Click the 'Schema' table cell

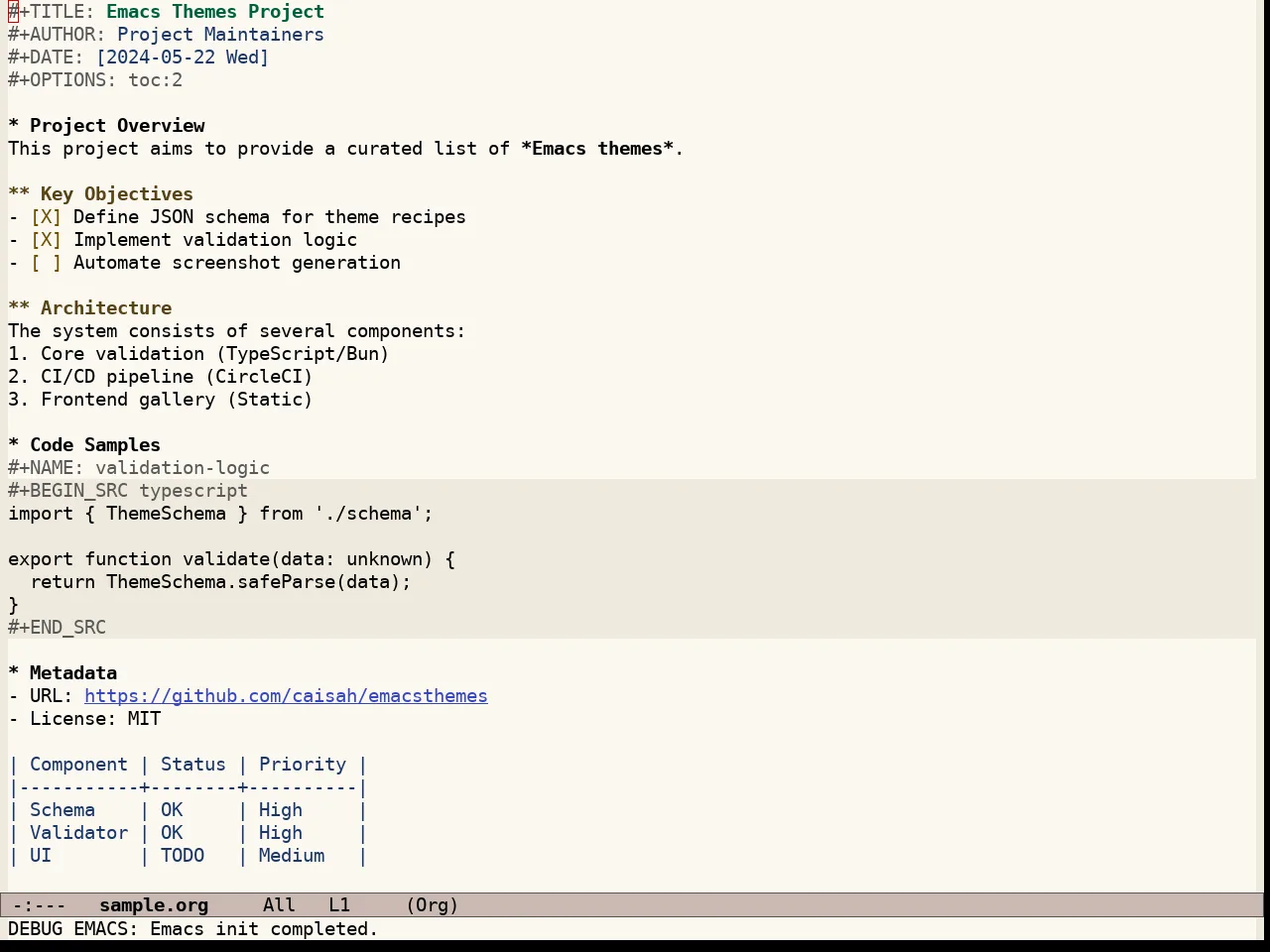[63, 810]
